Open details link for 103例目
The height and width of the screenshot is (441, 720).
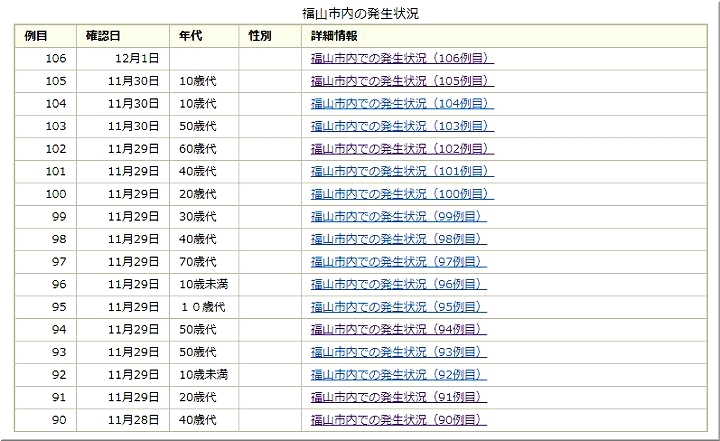coord(402,126)
